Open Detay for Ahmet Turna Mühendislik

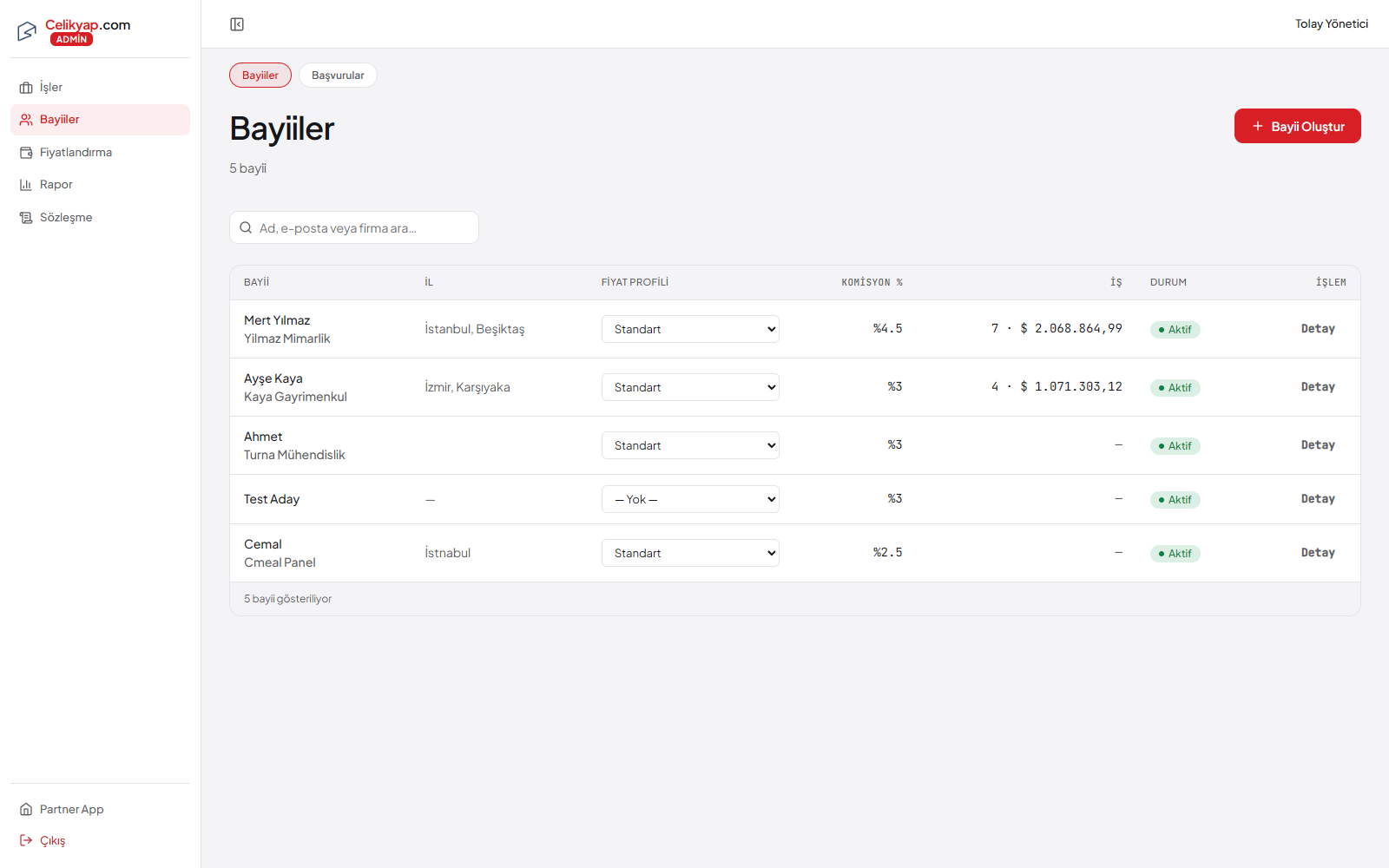click(x=1318, y=445)
